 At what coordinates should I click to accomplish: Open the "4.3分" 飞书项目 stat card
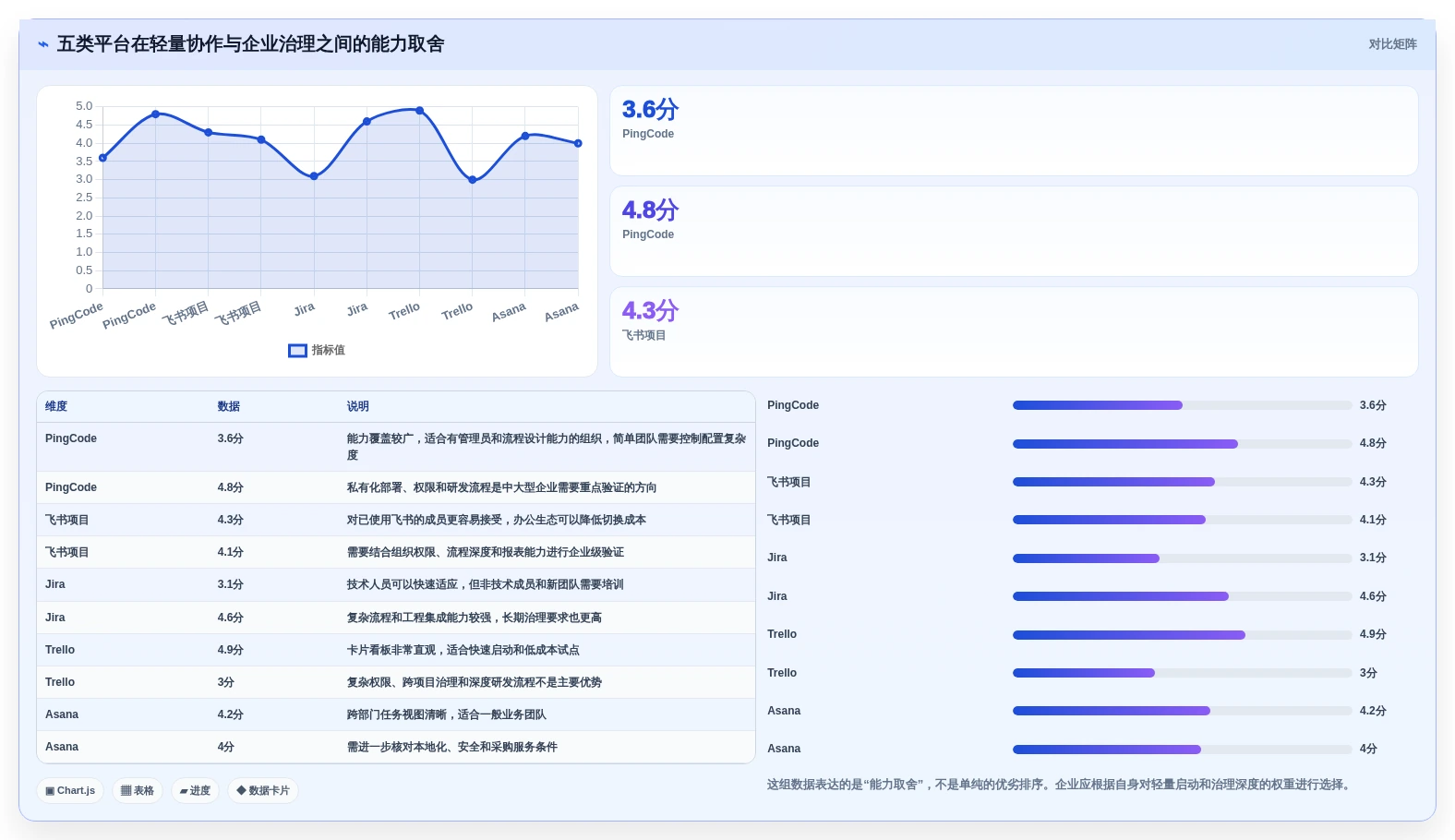pos(1014,331)
